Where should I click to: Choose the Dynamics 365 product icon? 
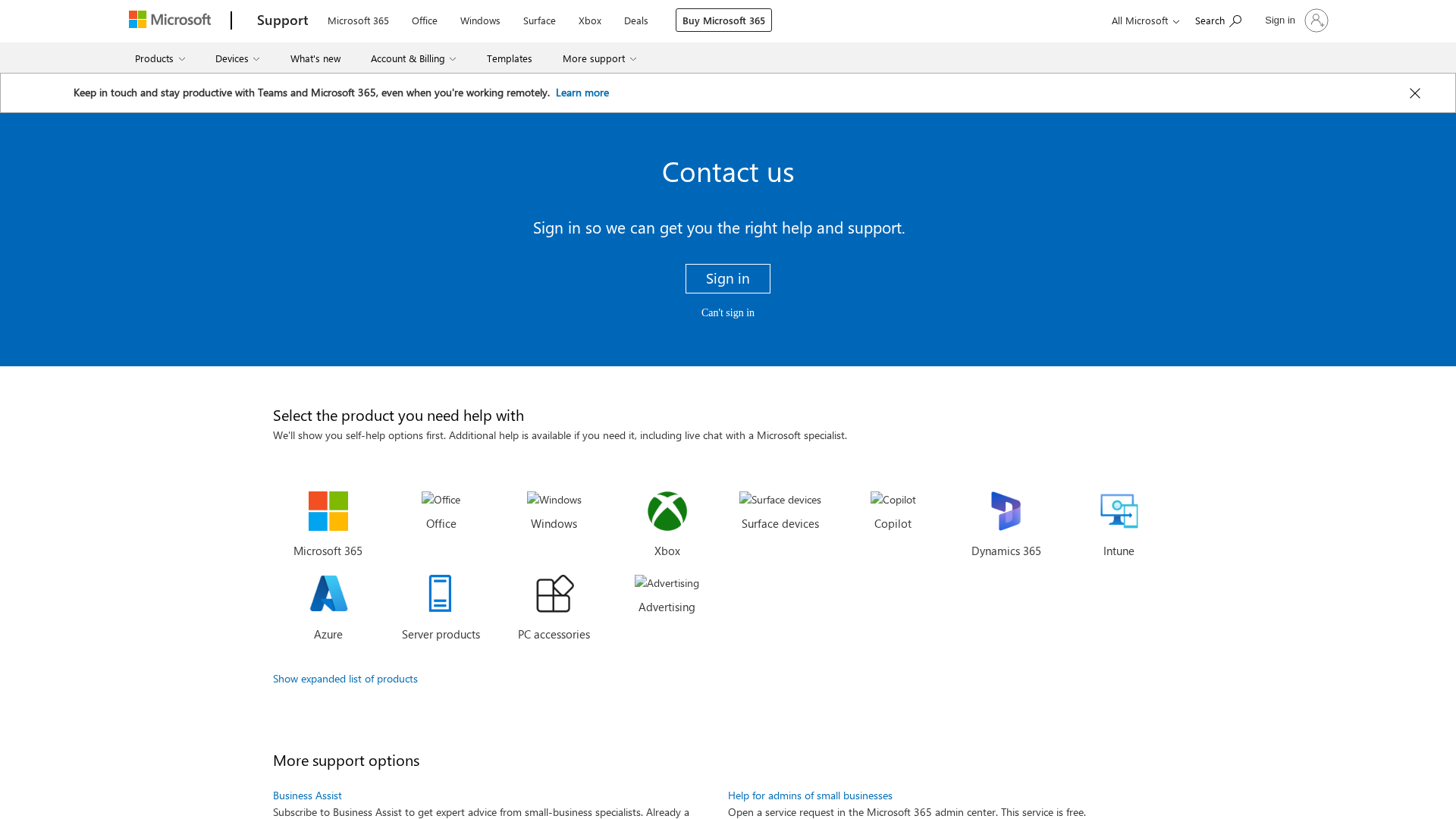tap(1006, 511)
